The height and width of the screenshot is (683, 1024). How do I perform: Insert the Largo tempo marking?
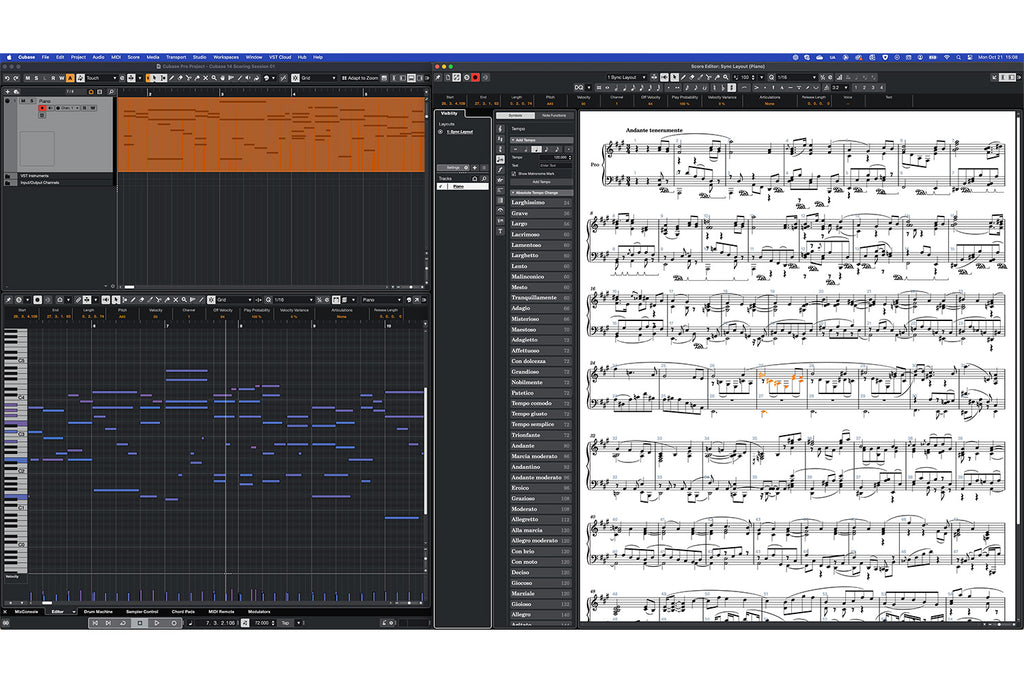pyautogui.click(x=541, y=224)
